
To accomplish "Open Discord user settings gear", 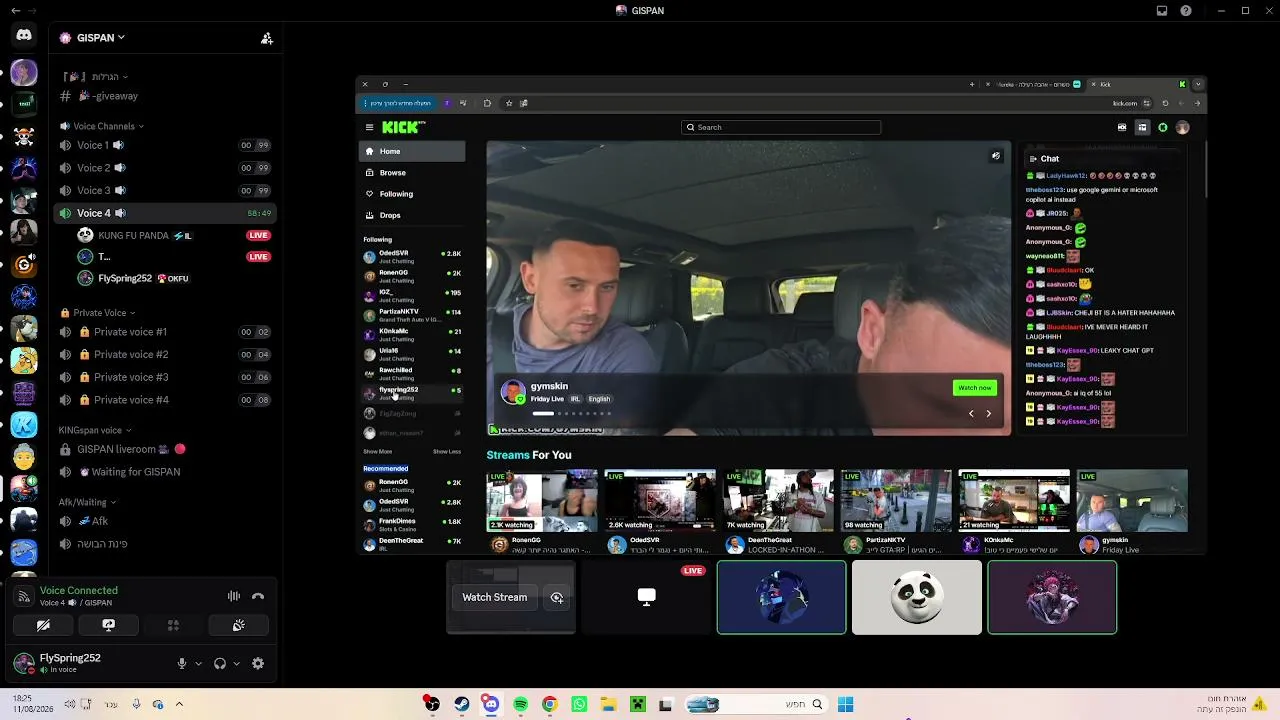I will point(258,663).
